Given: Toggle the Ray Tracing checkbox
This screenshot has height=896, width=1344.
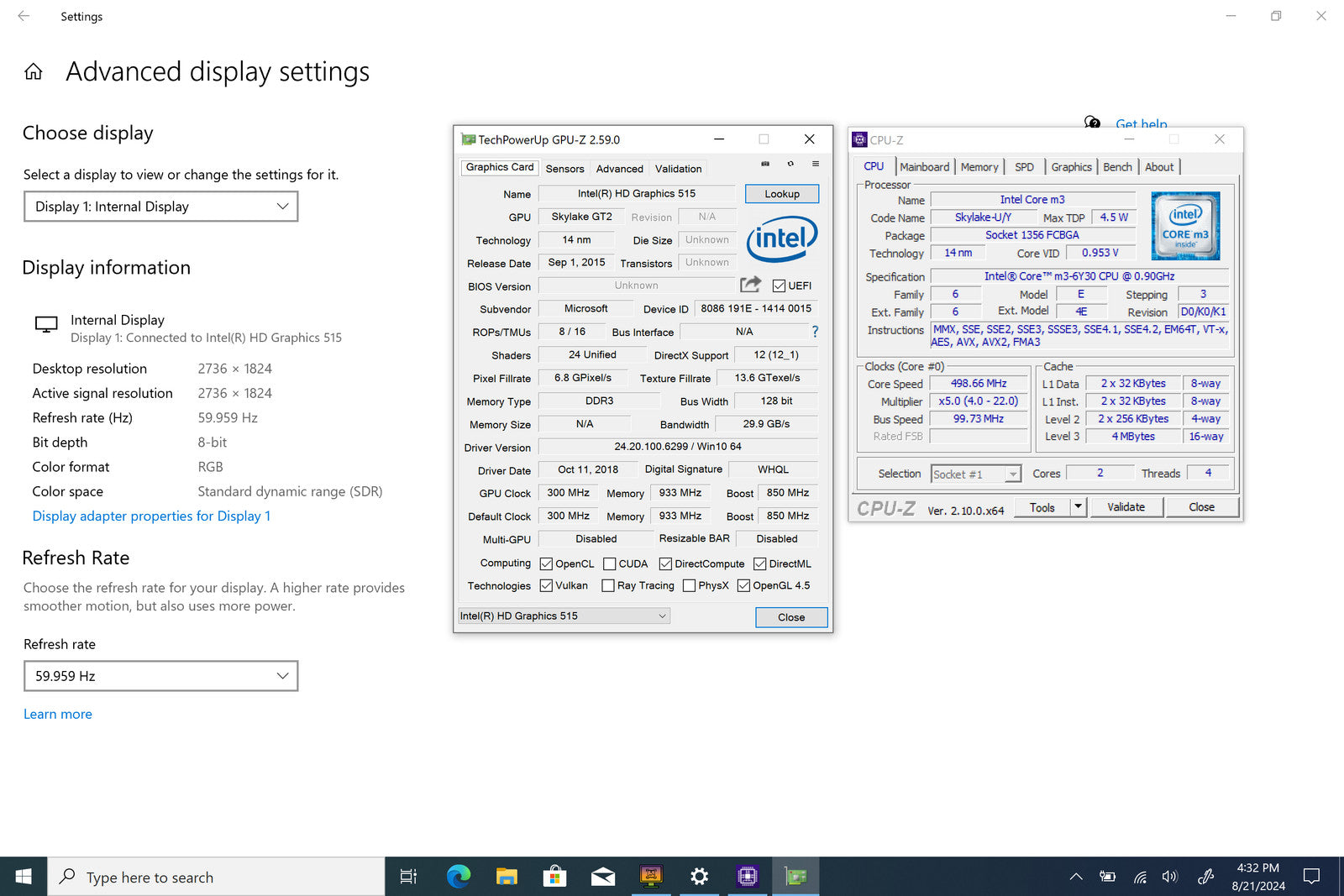Looking at the screenshot, I should click(608, 586).
